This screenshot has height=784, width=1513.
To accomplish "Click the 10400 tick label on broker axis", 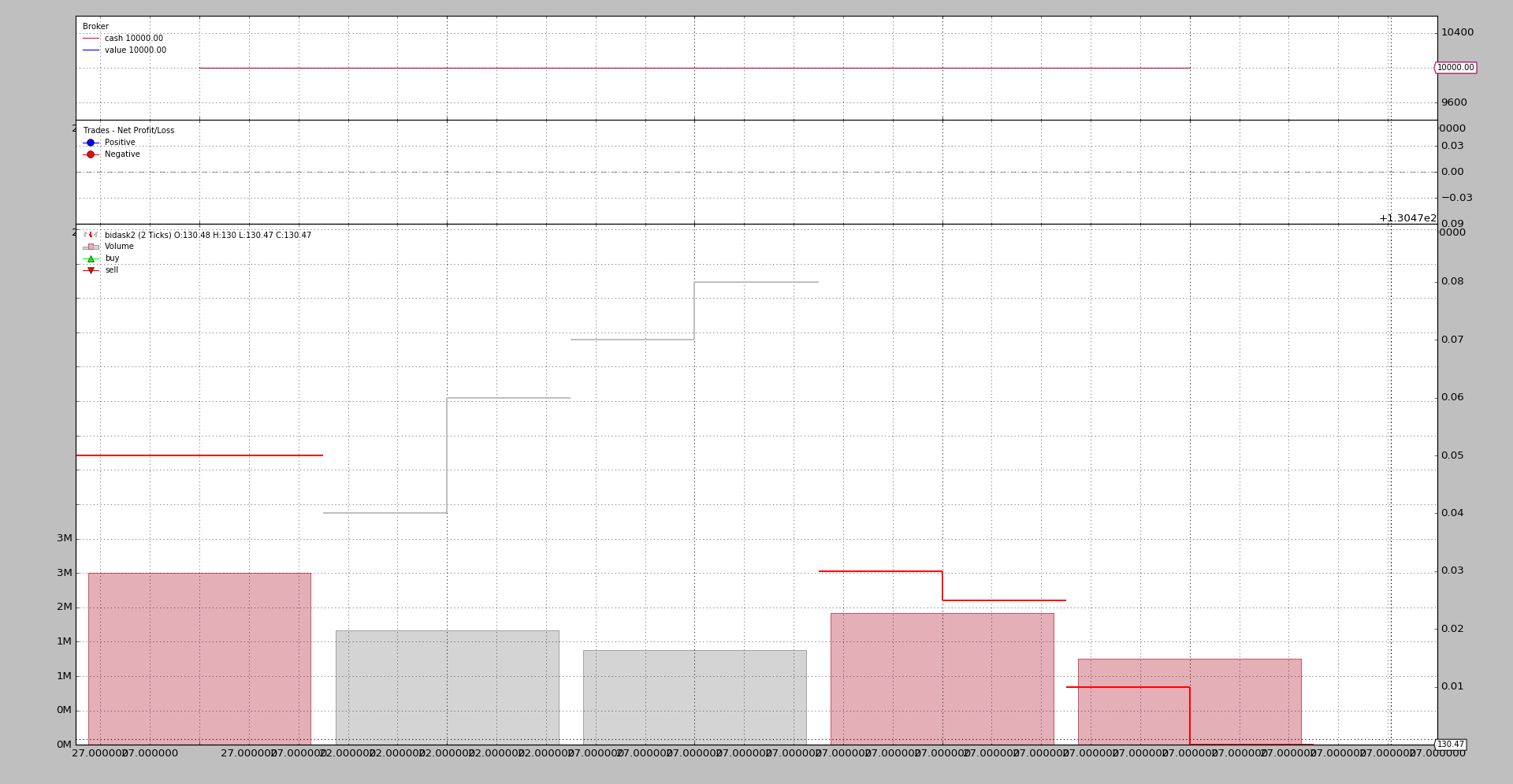I will click(x=1457, y=32).
